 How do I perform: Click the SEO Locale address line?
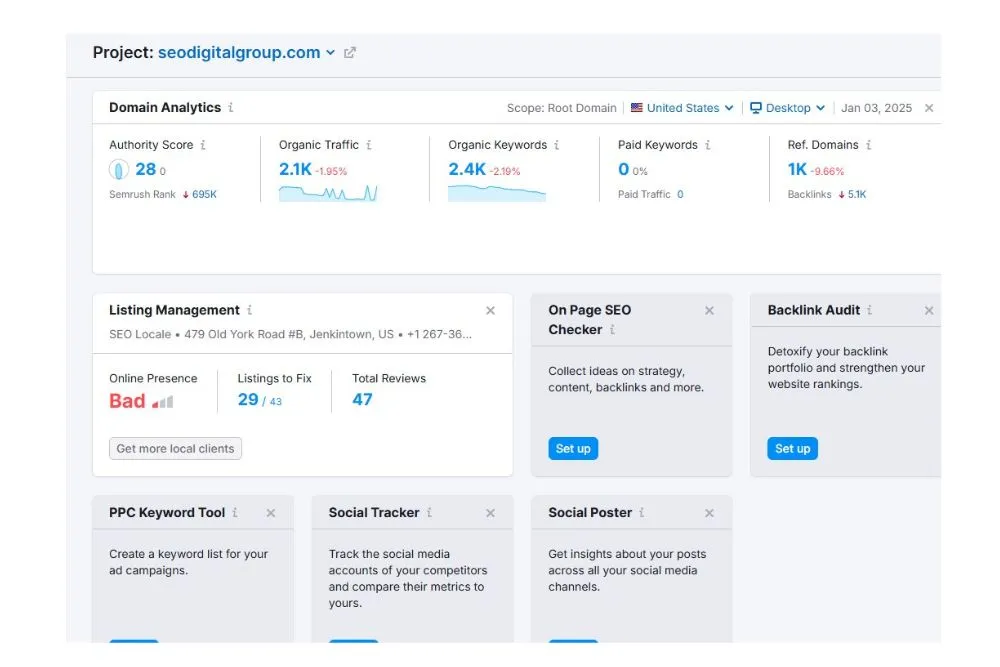pos(290,334)
